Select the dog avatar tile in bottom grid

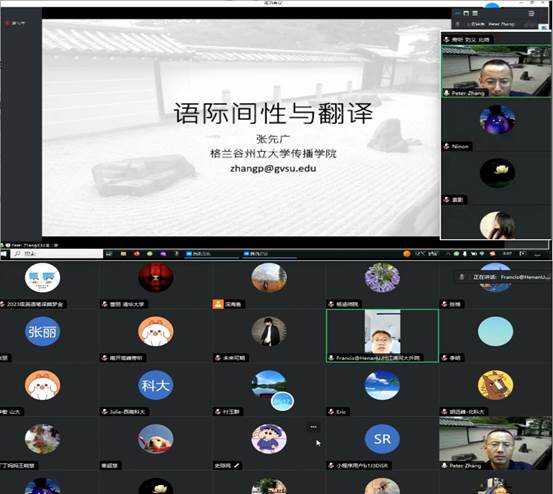156,439
